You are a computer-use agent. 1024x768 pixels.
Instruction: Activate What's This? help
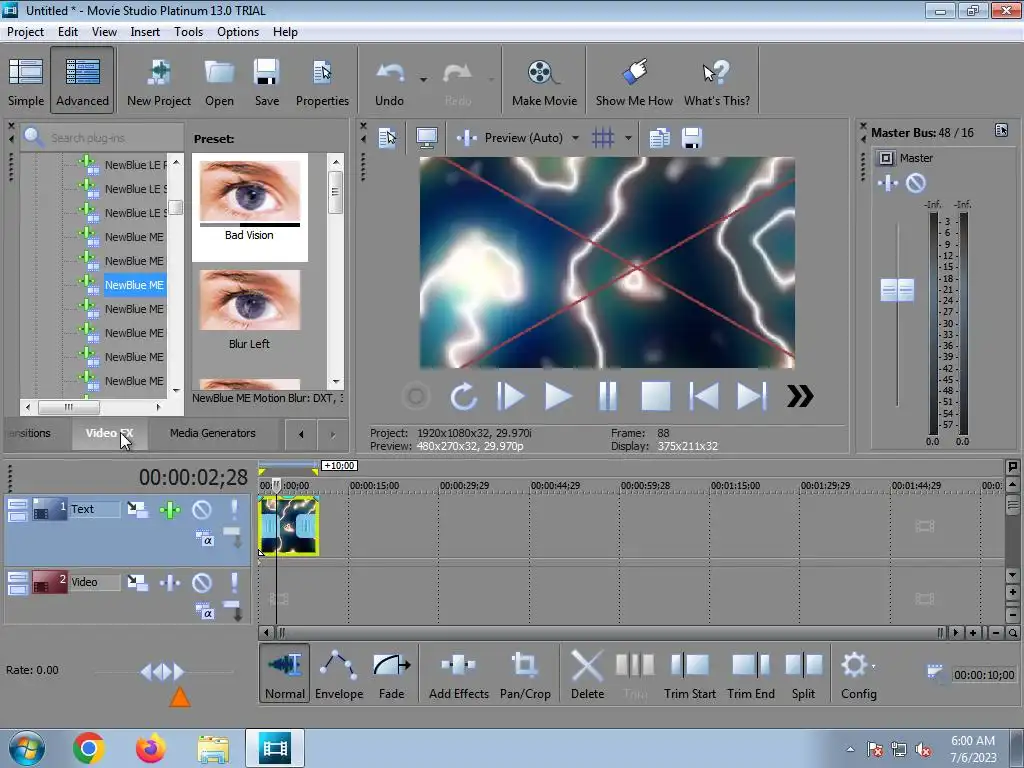click(716, 82)
